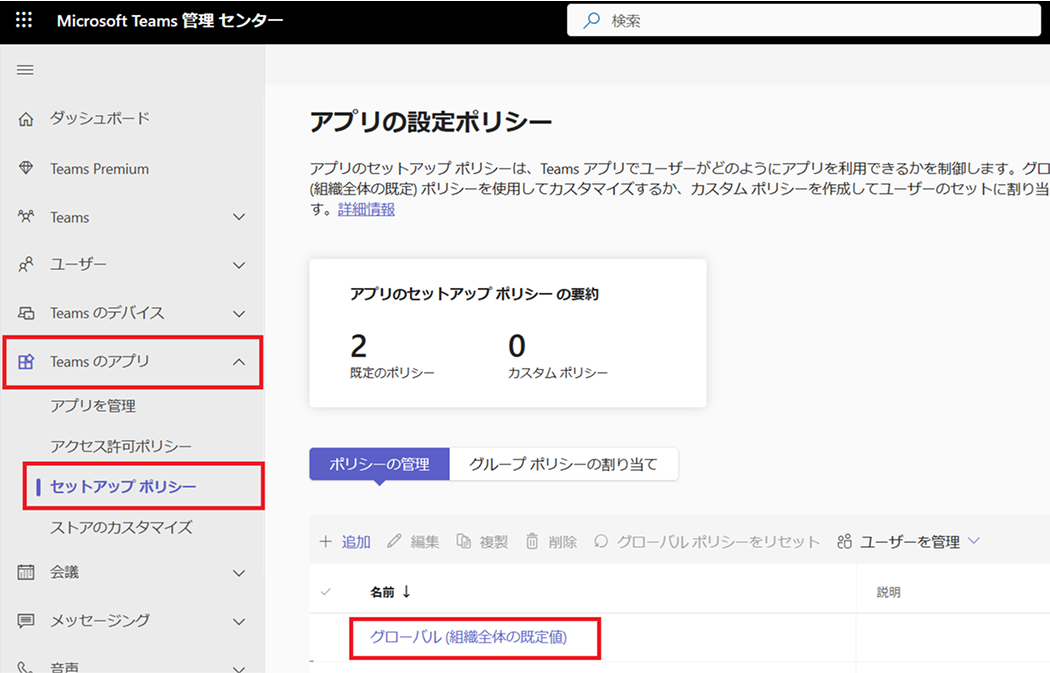The image size is (1050, 673).
Task: Focus the 検索 search field
Action: pyautogui.click(x=804, y=21)
